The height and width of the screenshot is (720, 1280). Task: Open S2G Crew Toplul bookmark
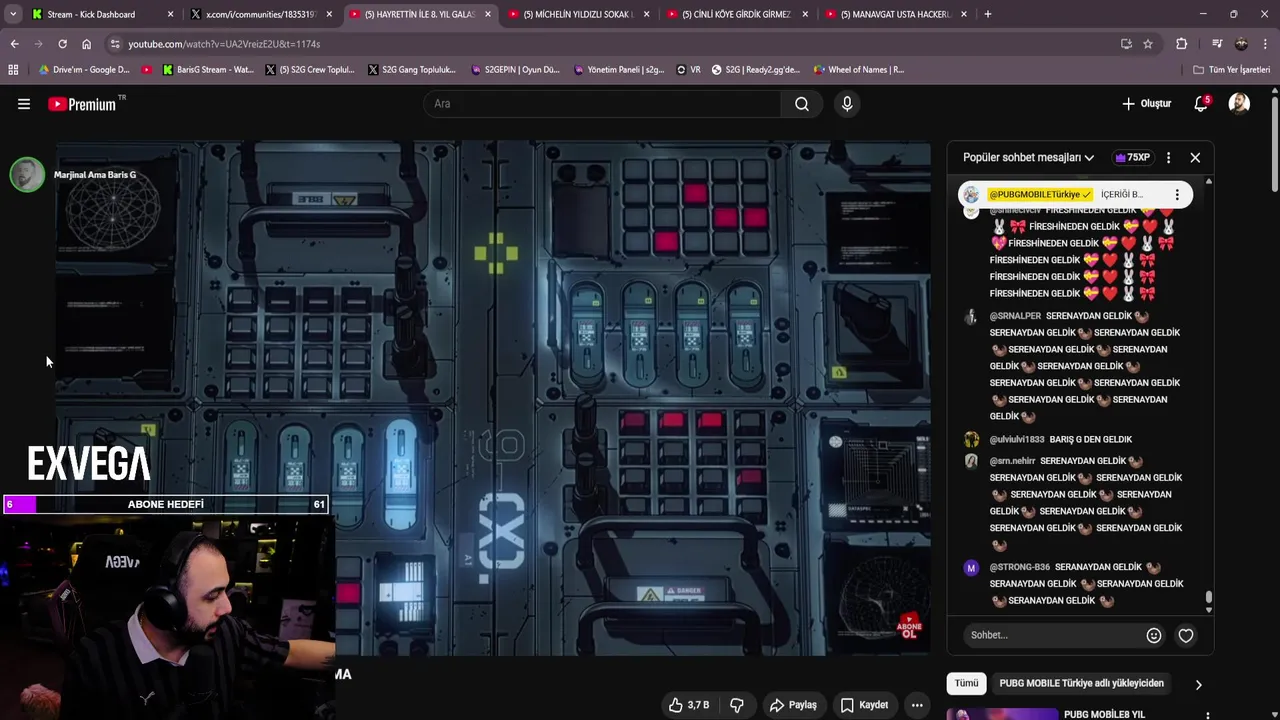coord(310,70)
